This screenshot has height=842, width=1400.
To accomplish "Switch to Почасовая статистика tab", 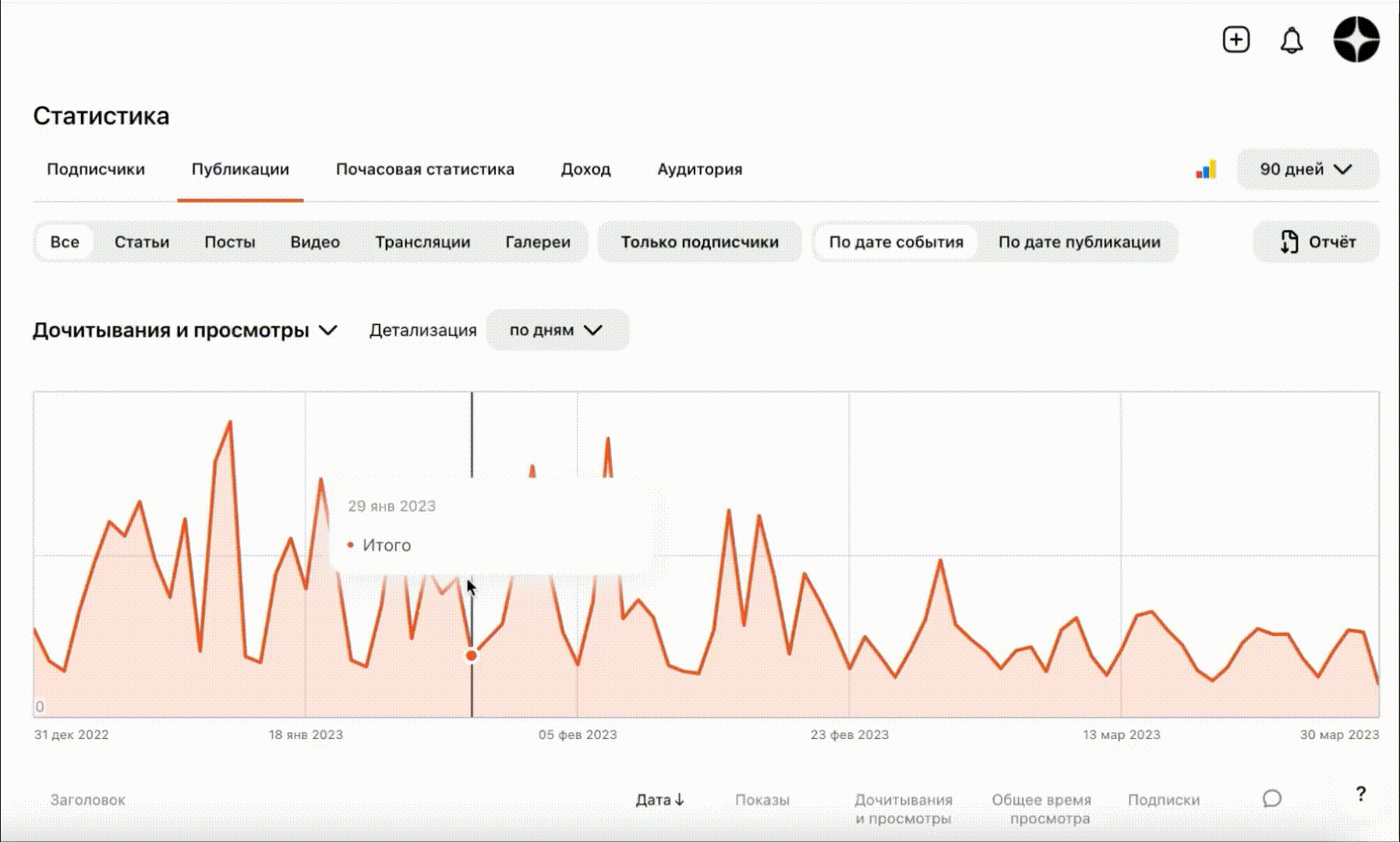I will (425, 169).
